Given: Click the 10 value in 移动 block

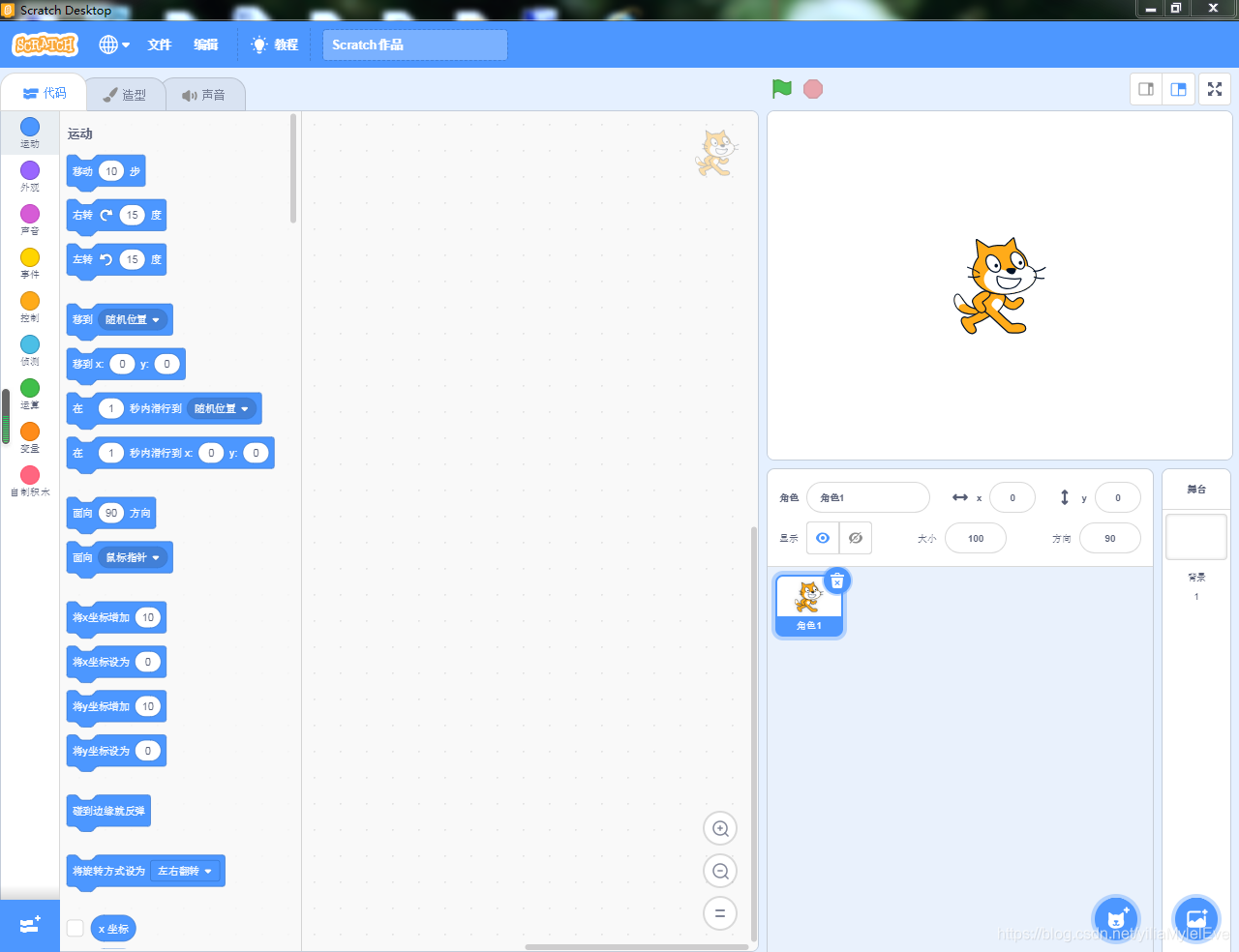Looking at the screenshot, I should tap(111, 171).
